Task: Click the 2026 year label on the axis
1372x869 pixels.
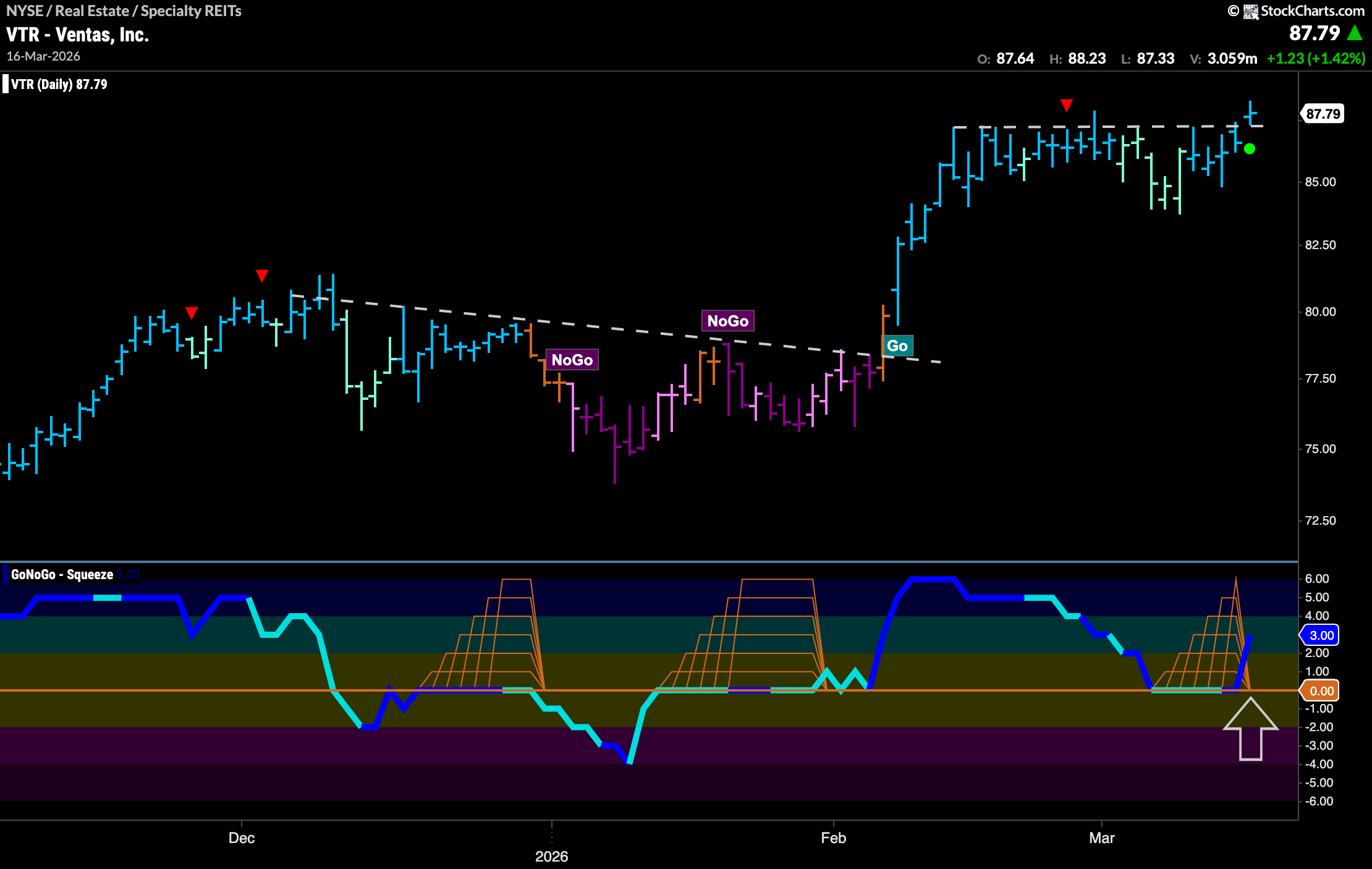Action: [551, 857]
